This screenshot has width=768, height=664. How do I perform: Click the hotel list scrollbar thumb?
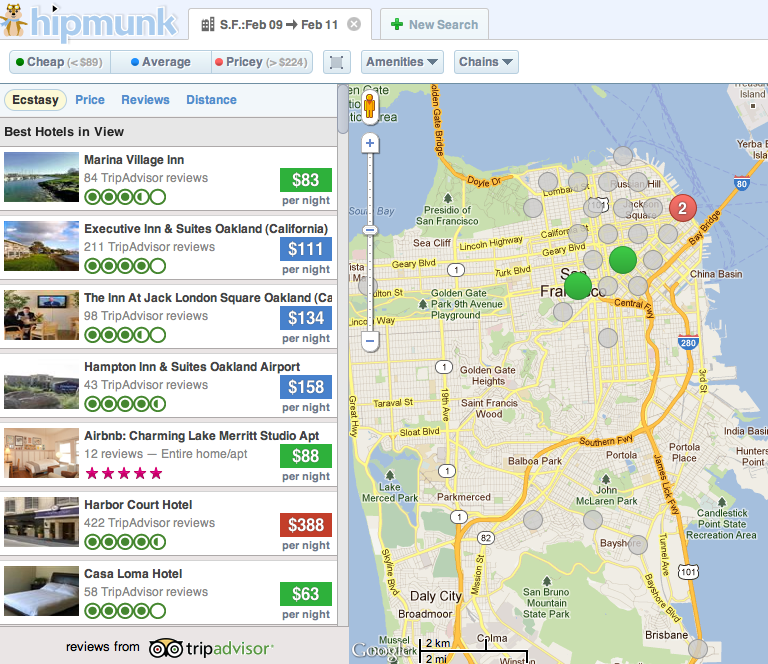coord(343,109)
